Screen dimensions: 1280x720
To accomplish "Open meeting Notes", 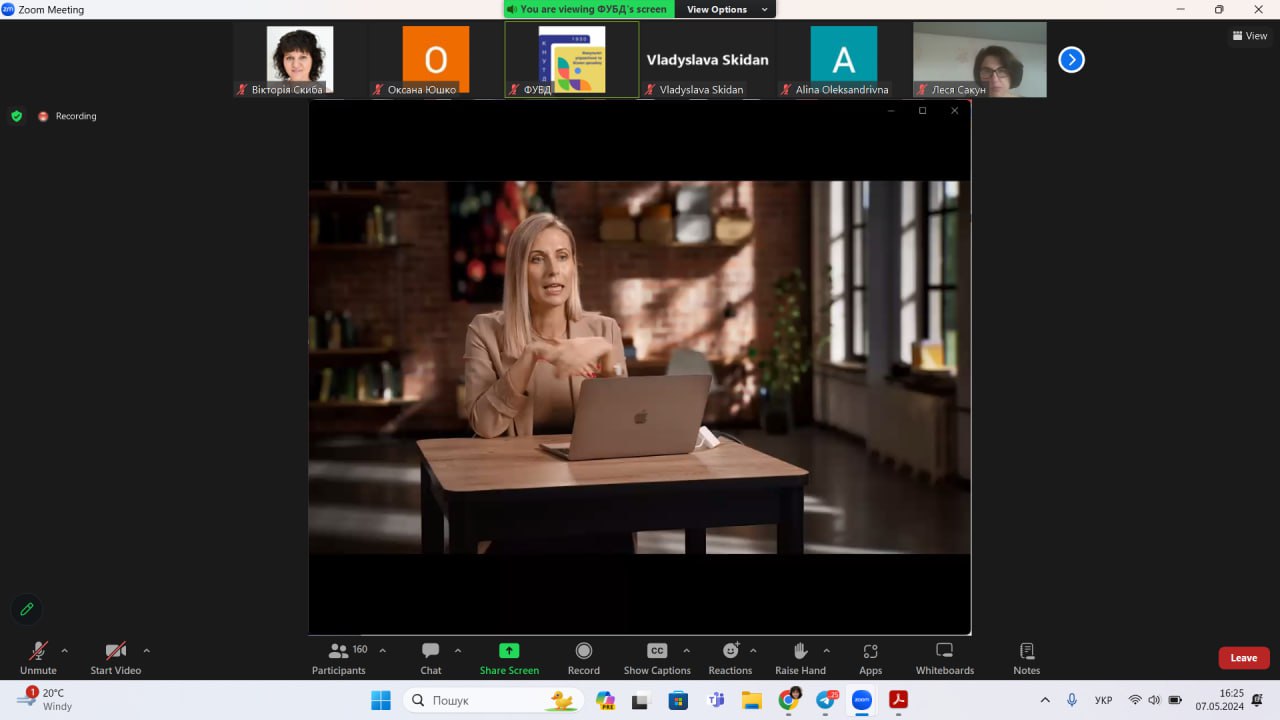I will click(x=1027, y=659).
